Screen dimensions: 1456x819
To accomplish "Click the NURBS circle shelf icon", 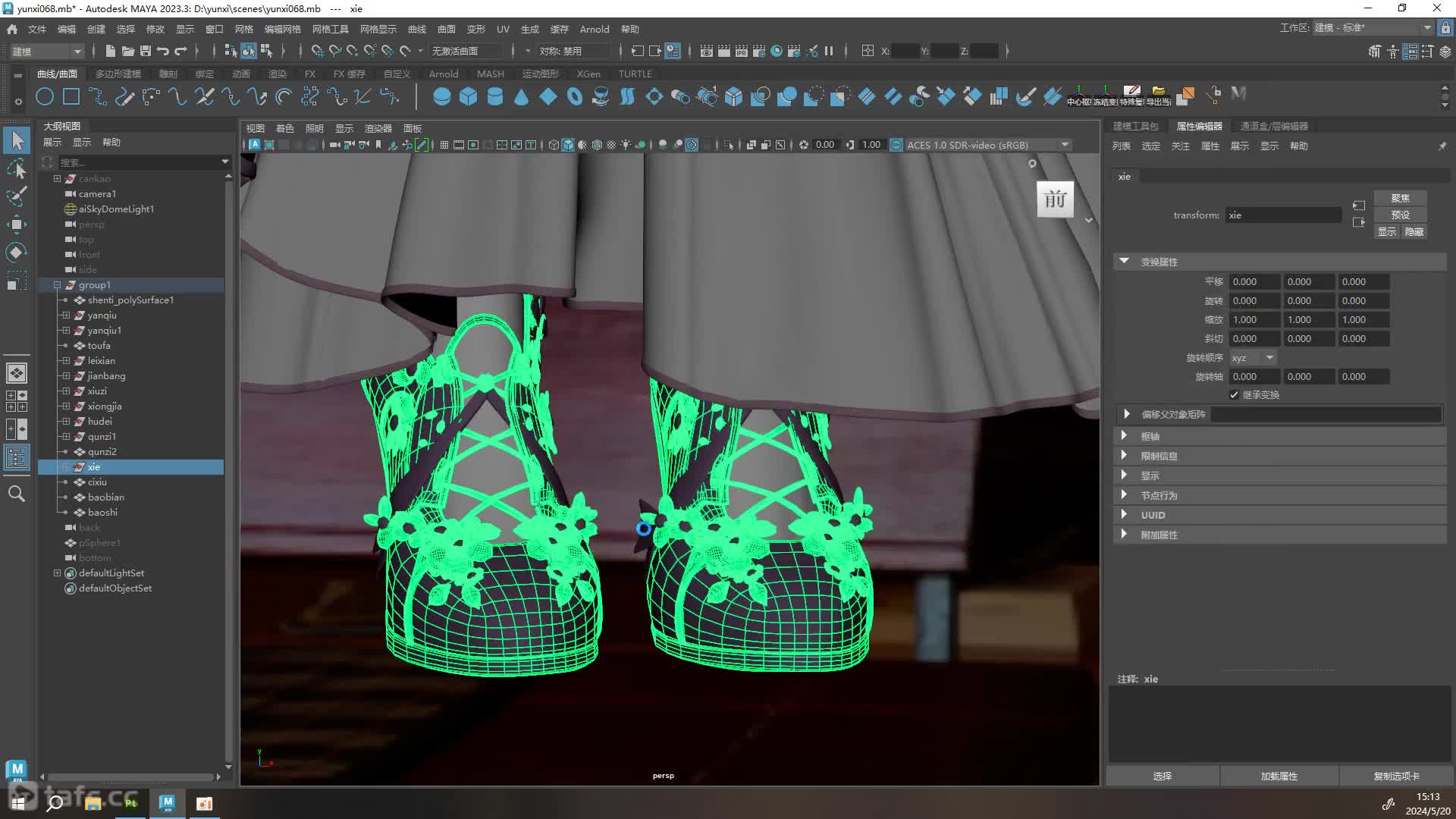I will click(45, 96).
